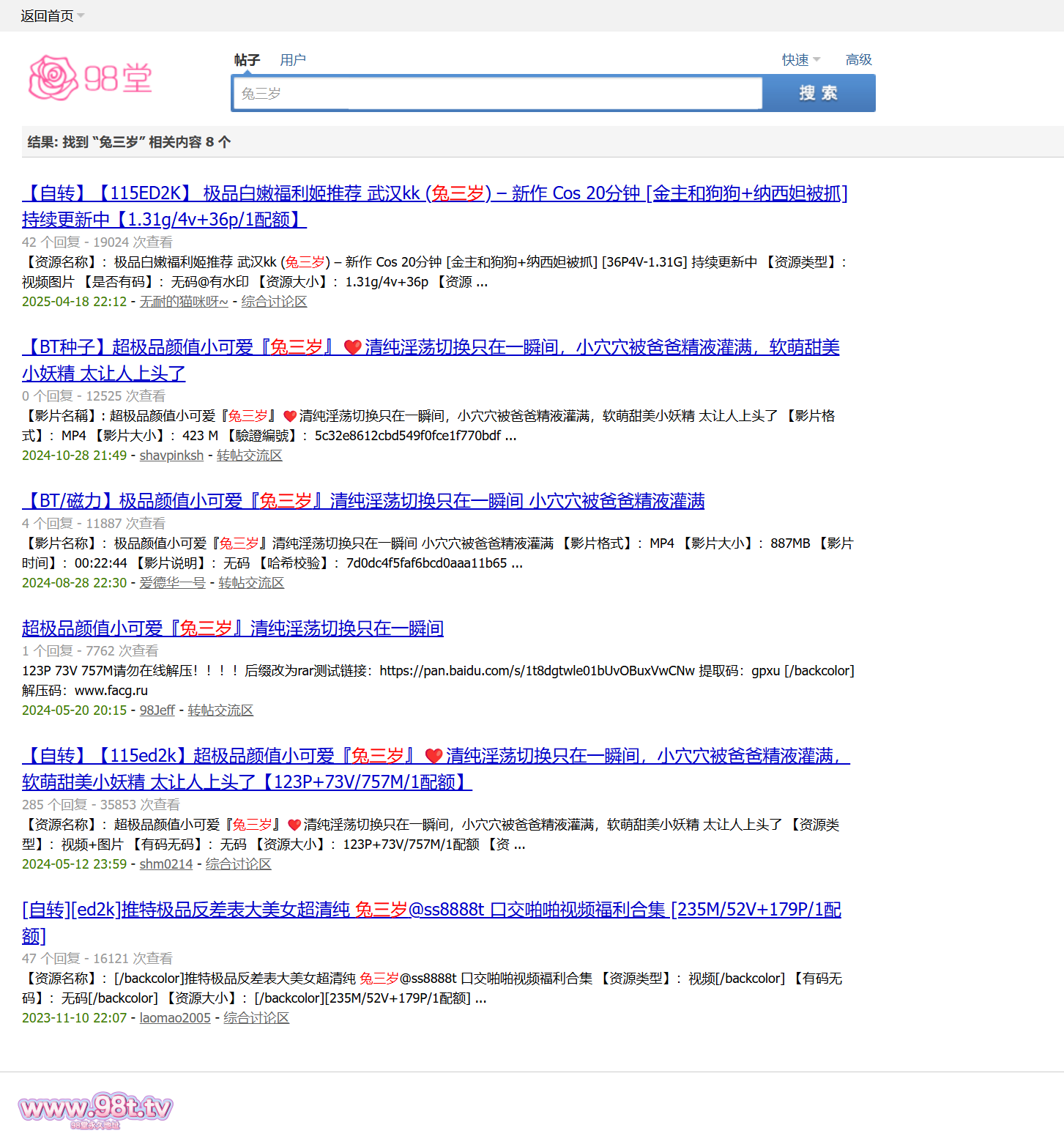Viewport: 1064px width, 1136px height.
Task: Open 转帖交流区 next to 98Jeff
Action: [x=220, y=710]
